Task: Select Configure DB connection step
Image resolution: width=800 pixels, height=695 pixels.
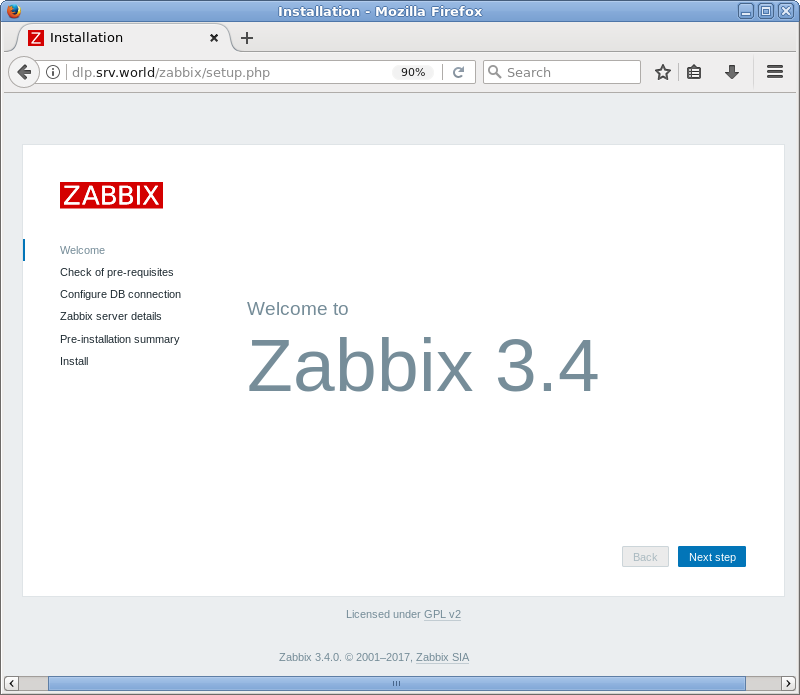Action: click(120, 294)
